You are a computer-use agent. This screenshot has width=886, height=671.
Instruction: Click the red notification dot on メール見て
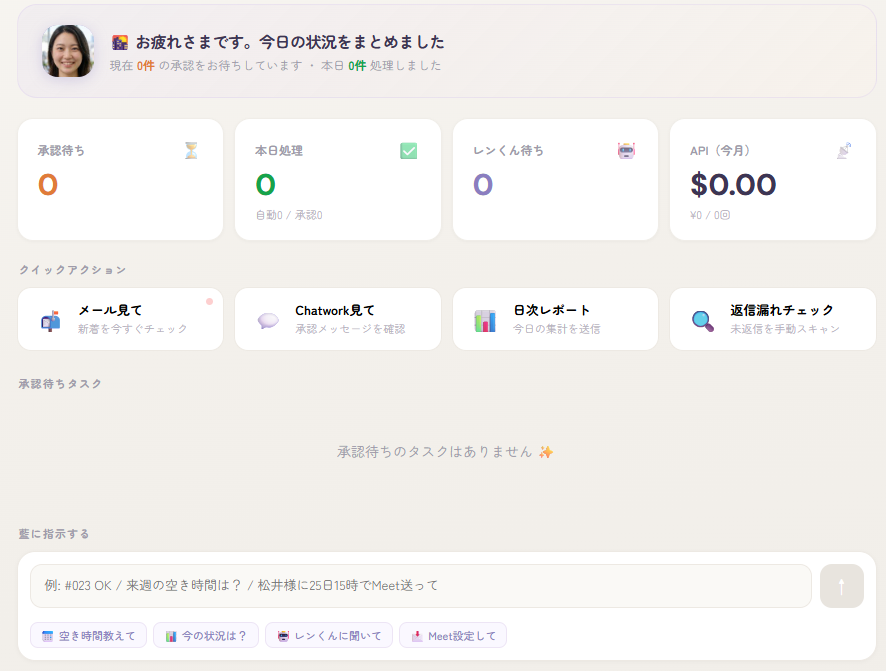click(210, 302)
